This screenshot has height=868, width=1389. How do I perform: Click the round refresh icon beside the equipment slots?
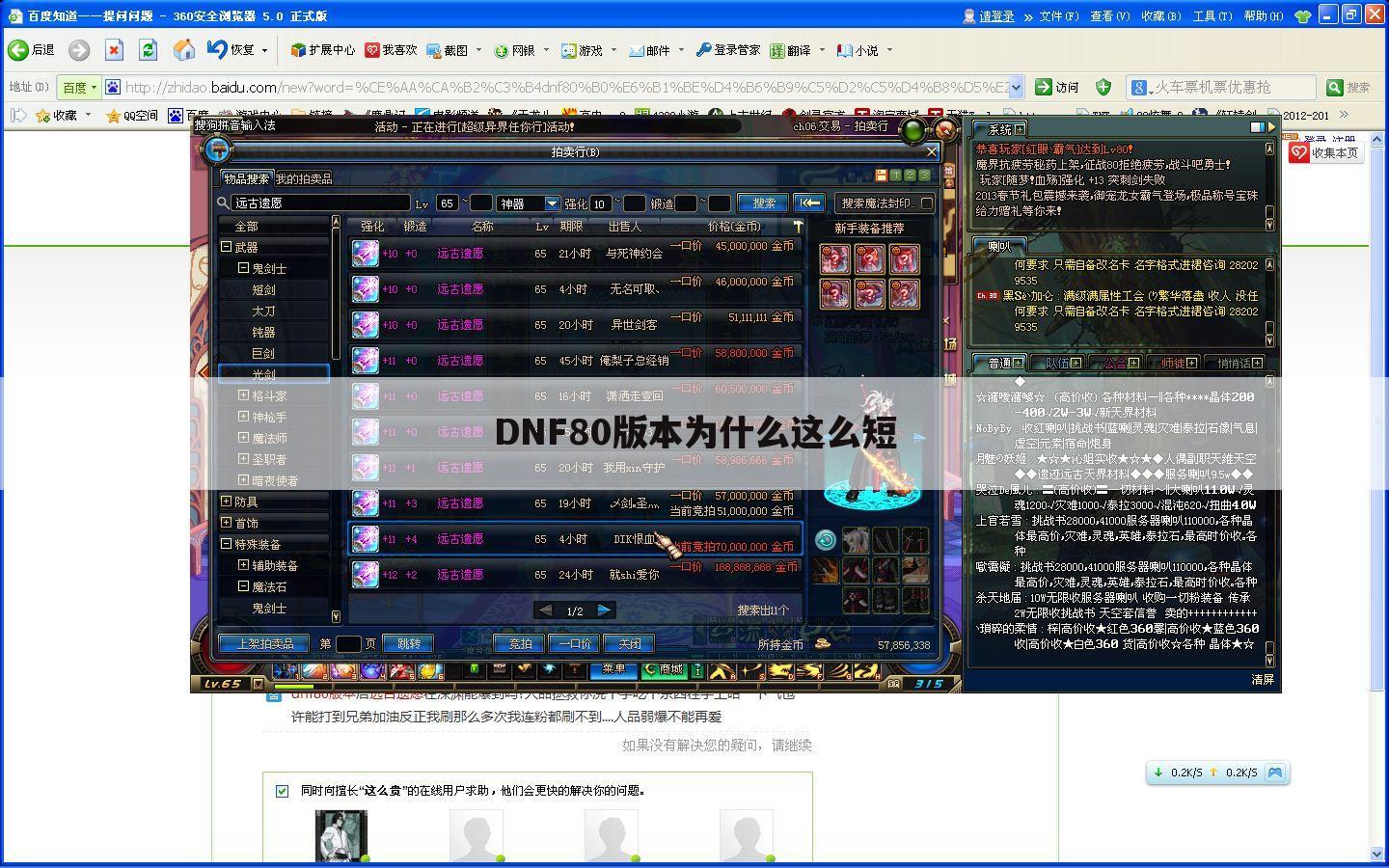point(826,540)
